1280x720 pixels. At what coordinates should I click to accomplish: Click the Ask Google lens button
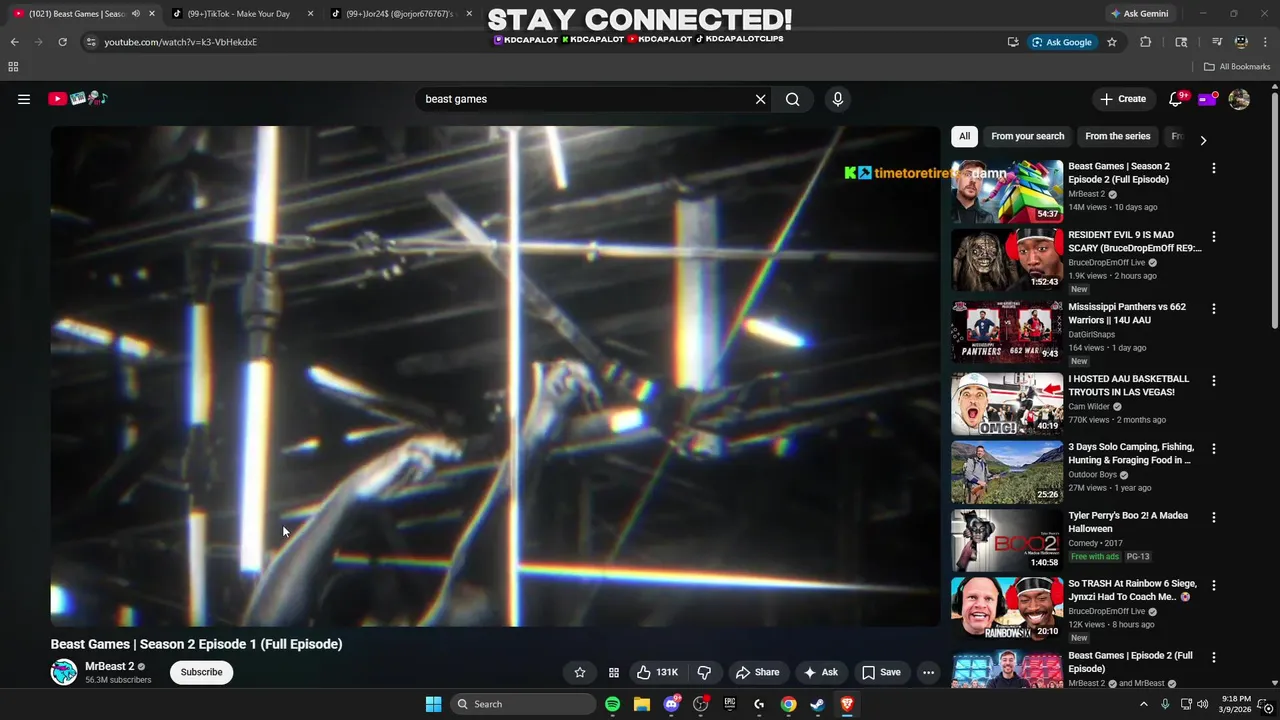(1062, 42)
